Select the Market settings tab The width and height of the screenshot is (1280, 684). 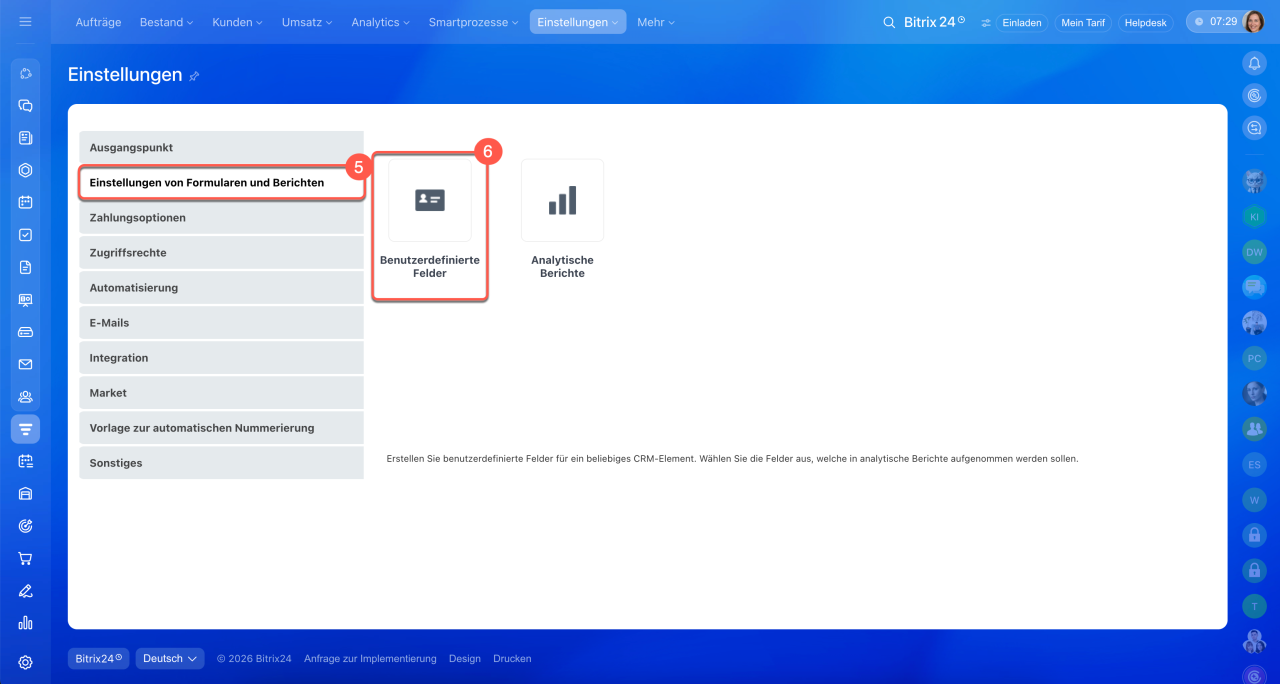221,393
